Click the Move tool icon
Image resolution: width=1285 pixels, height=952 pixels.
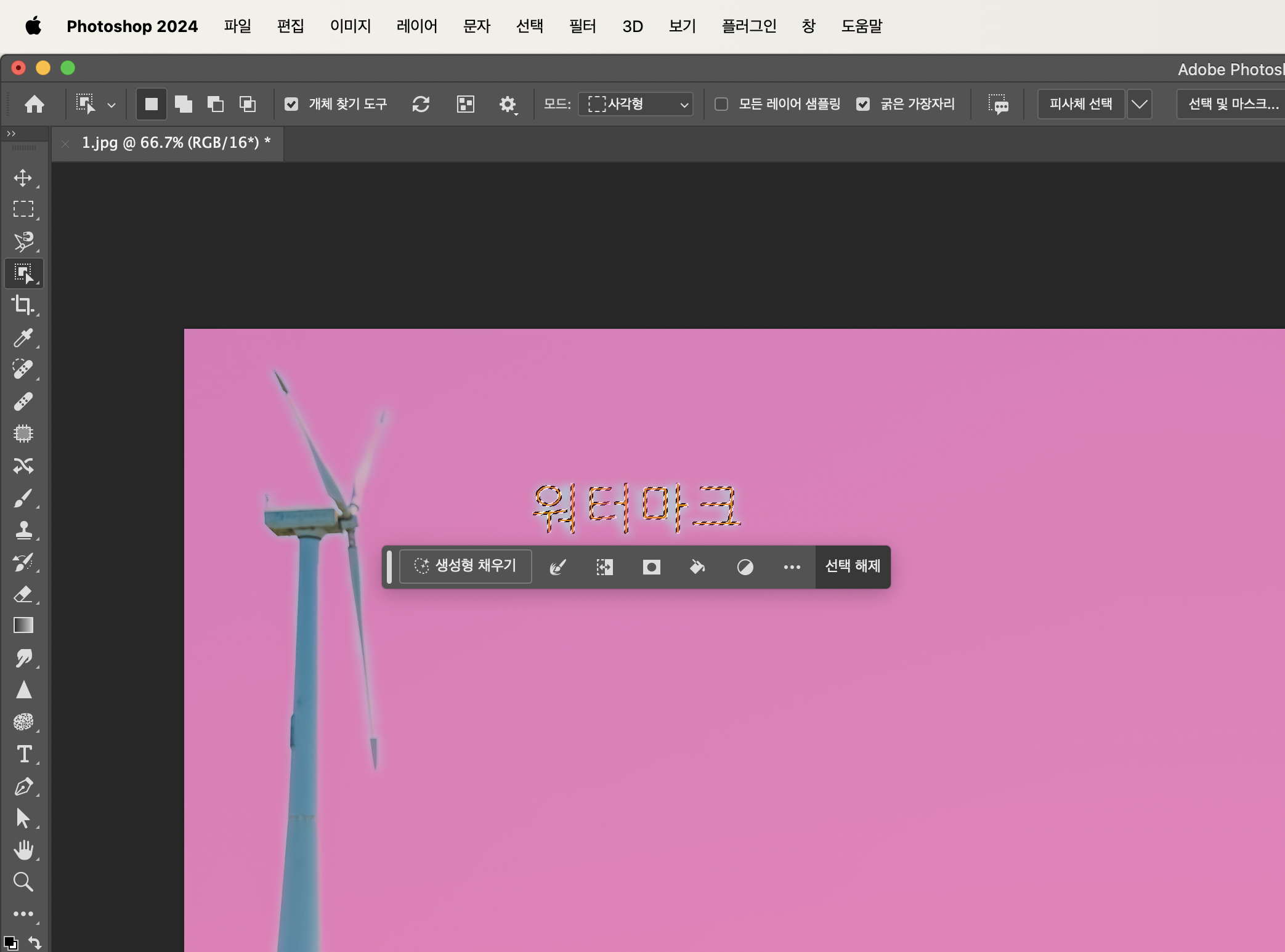[x=23, y=178]
